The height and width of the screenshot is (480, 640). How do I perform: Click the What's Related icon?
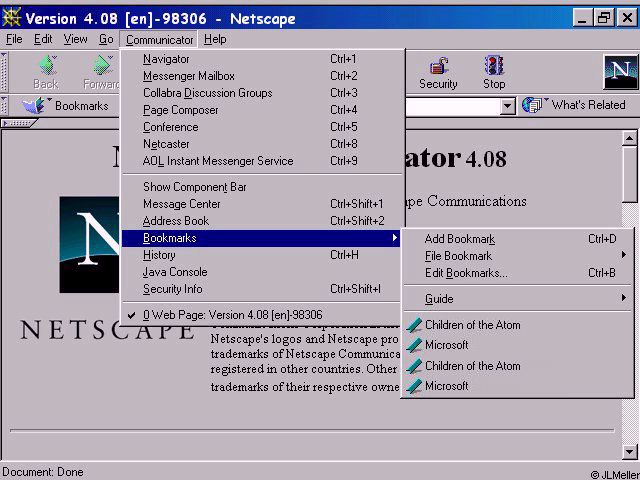point(532,105)
